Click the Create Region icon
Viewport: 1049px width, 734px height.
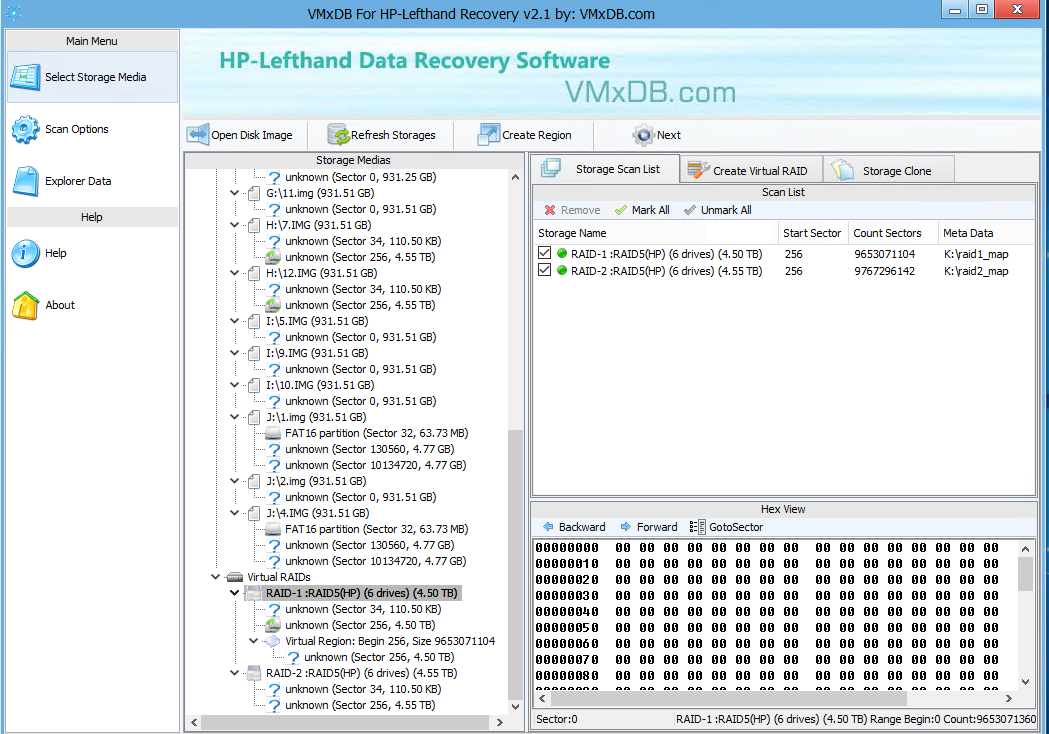pos(489,134)
